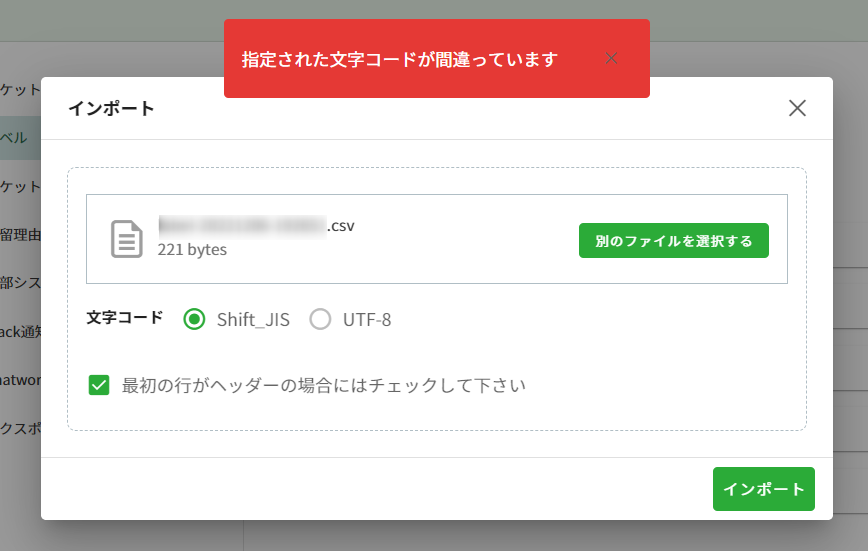Image resolution: width=868 pixels, height=551 pixels.
Task: Click the インポート dialog title text
Action: point(111,108)
